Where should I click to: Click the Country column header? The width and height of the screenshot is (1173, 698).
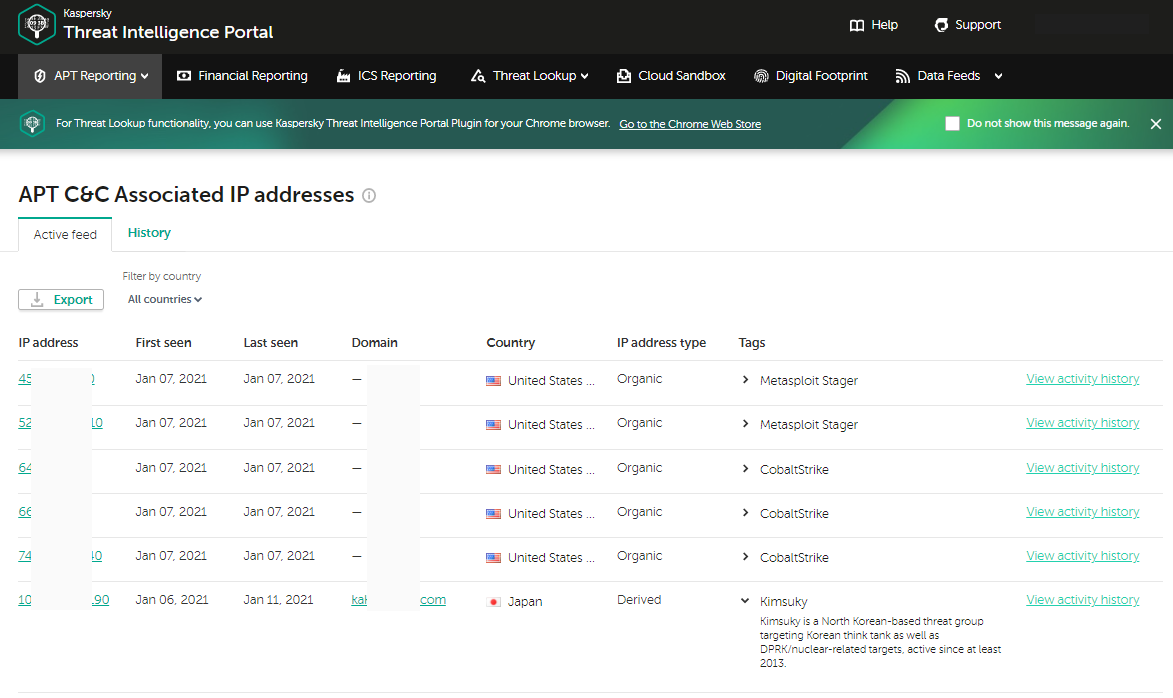(511, 343)
